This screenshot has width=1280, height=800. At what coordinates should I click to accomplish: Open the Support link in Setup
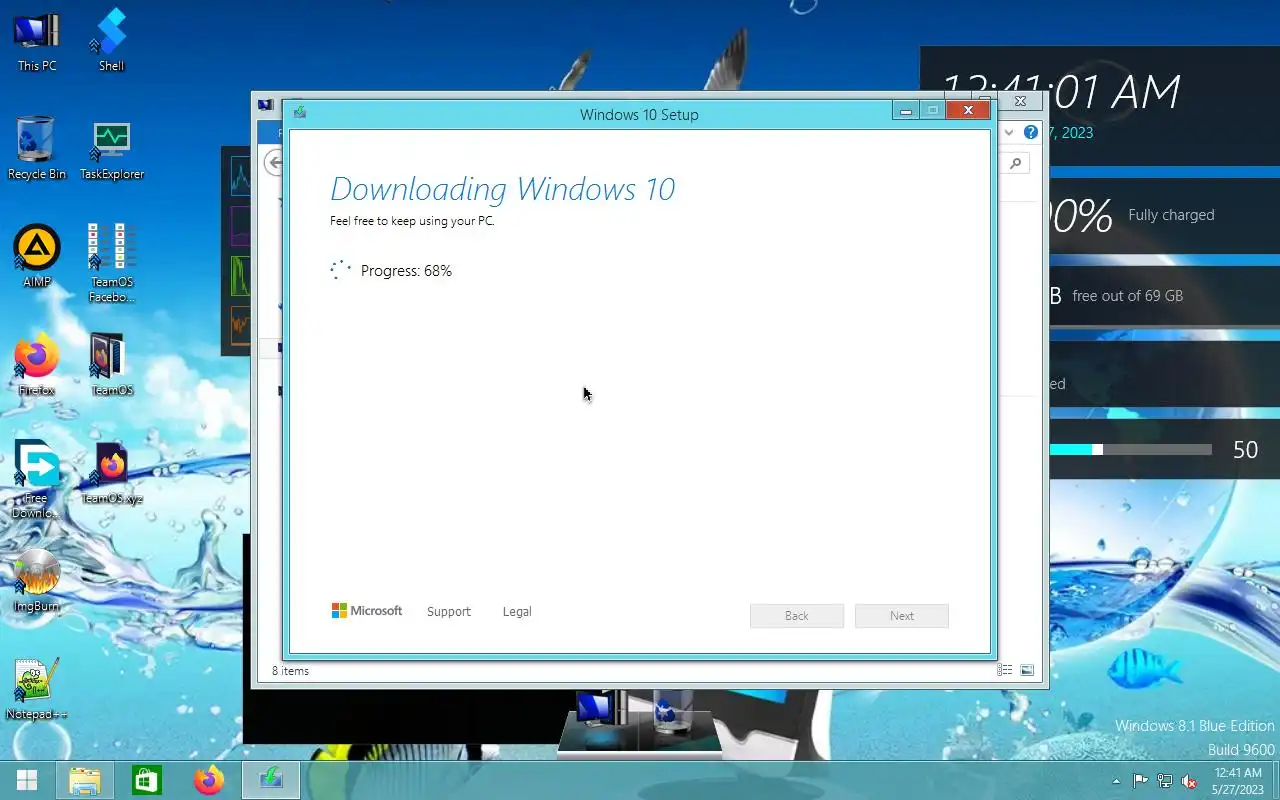pos(448,612)
